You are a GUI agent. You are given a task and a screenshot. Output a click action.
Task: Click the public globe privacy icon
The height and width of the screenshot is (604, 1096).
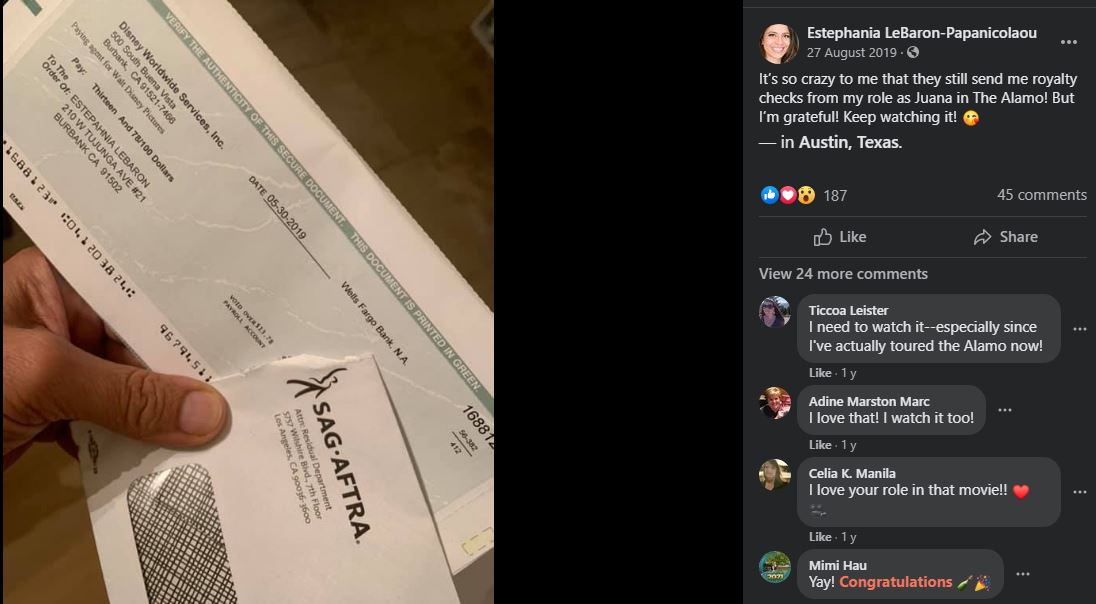(x=913, y=52)
